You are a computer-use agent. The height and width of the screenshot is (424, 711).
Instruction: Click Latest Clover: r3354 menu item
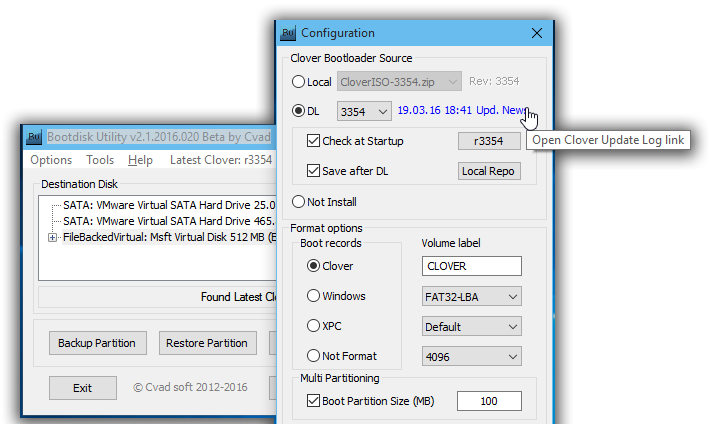pyautogui.click(x=221, y=160)
